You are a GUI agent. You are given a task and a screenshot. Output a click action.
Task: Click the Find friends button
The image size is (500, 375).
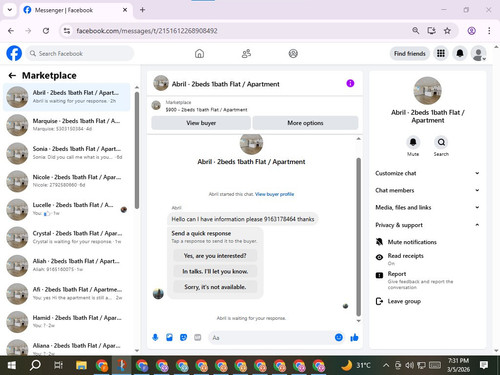pos(410,53)
